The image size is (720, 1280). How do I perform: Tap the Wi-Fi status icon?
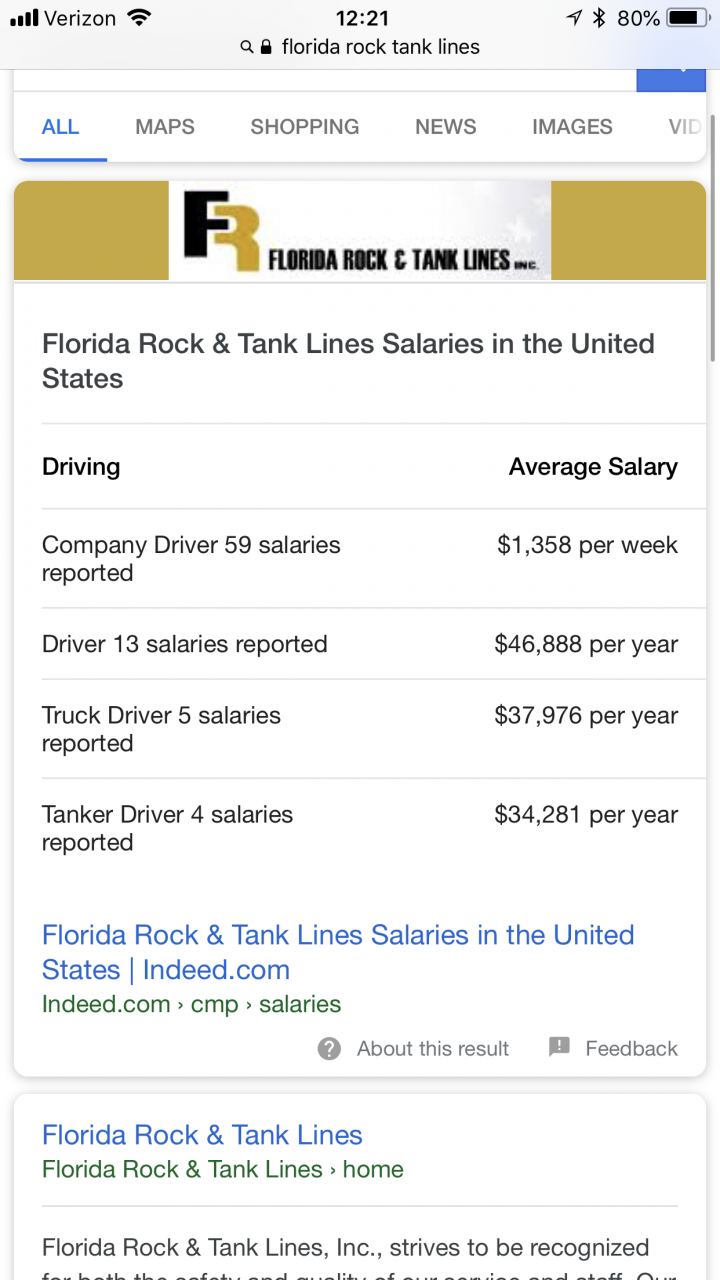click(138, 17)
